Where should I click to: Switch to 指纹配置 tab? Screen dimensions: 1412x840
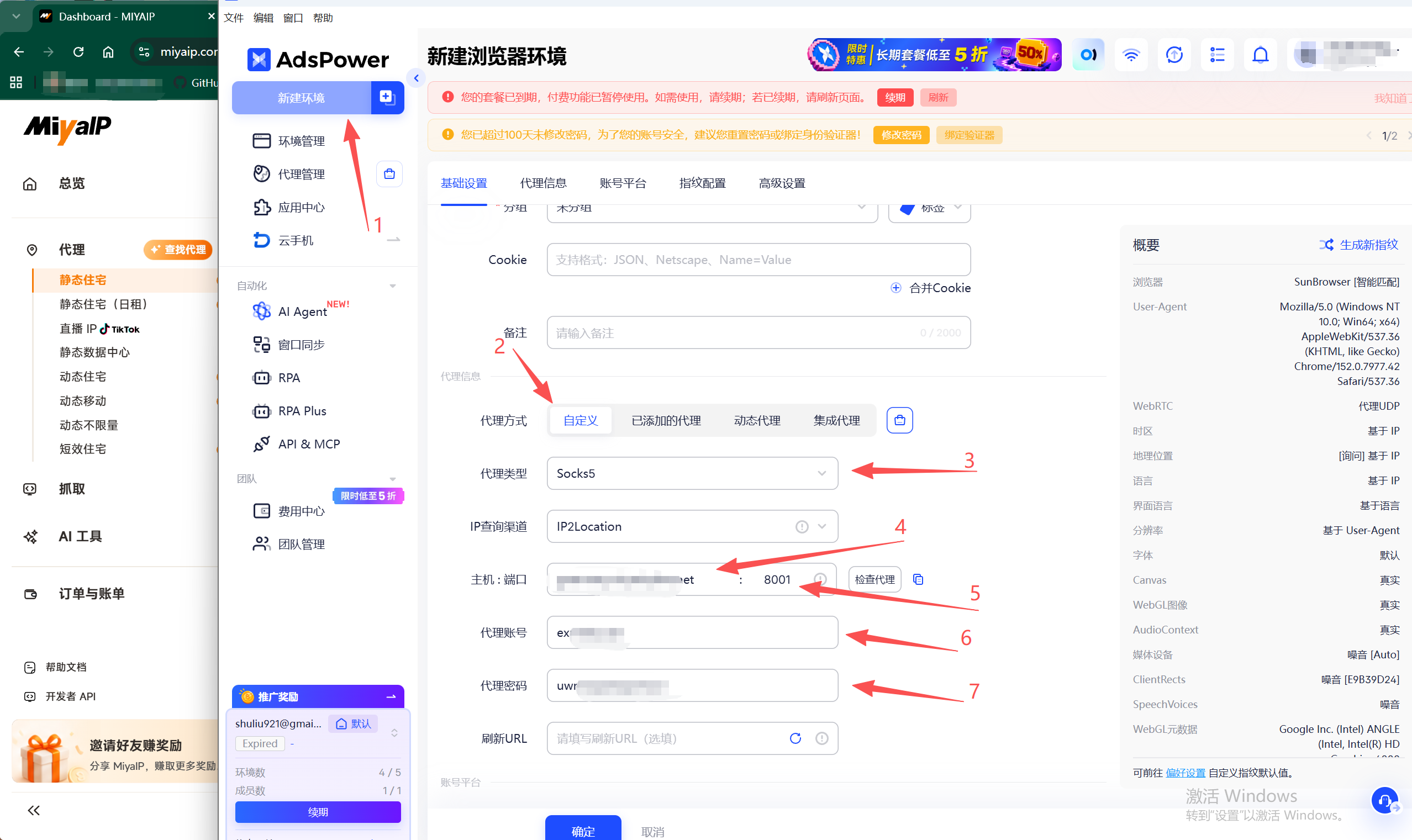click(702, 183)
